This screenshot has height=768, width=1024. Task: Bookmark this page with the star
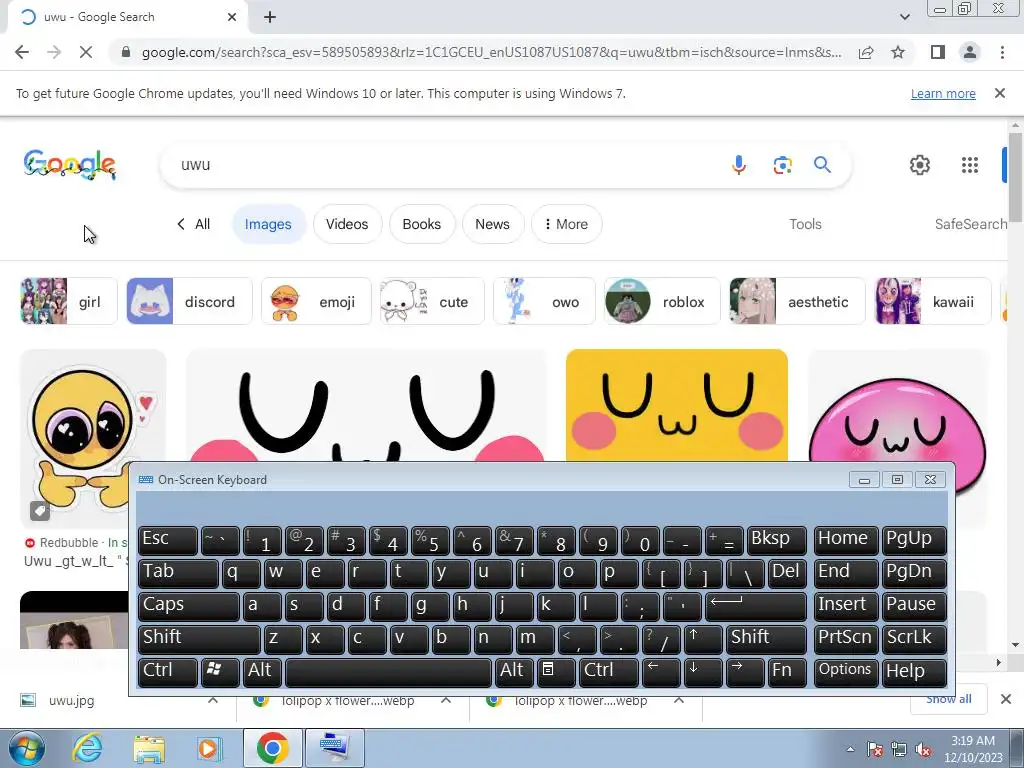[898, 52]
